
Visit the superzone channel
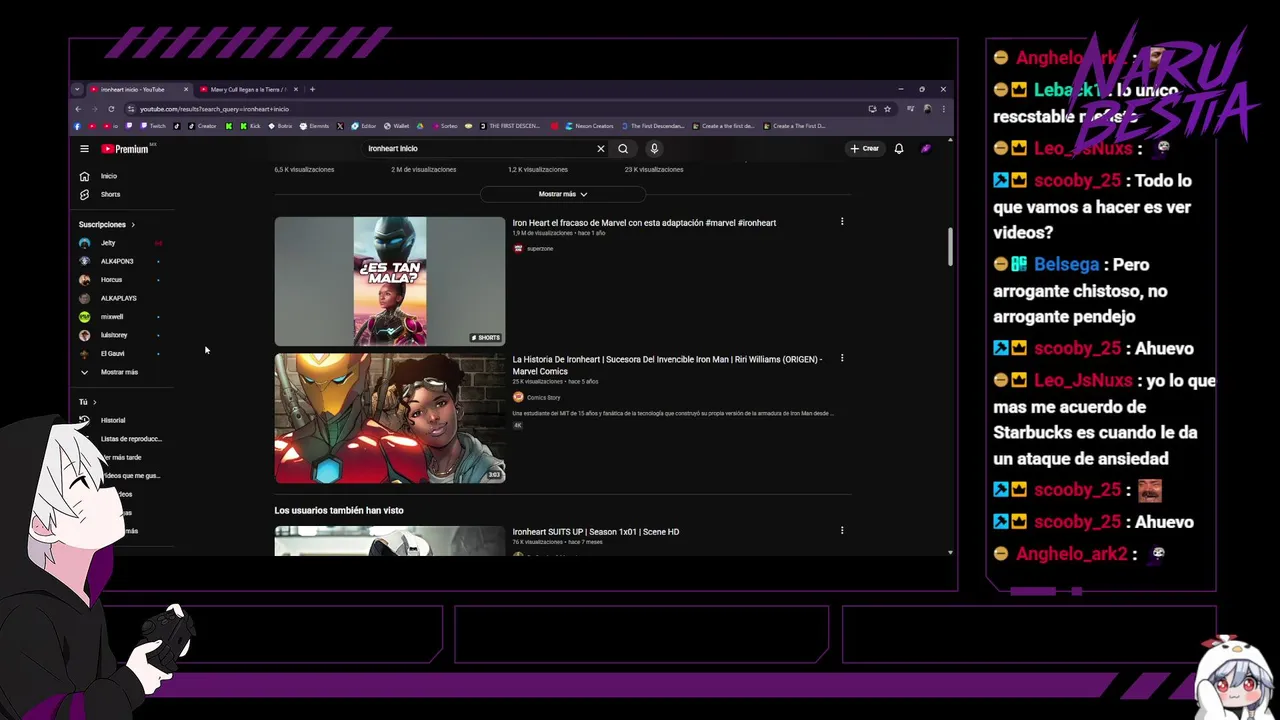point(540,248)
